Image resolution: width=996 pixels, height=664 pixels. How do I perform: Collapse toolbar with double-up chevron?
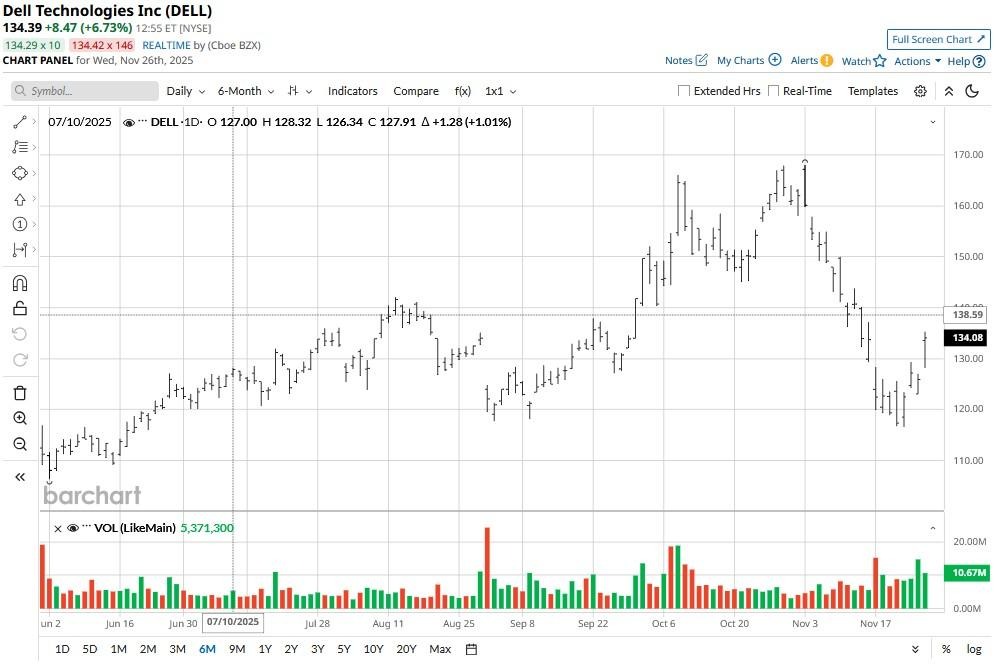pyautogui.click(x=948, y=91)
